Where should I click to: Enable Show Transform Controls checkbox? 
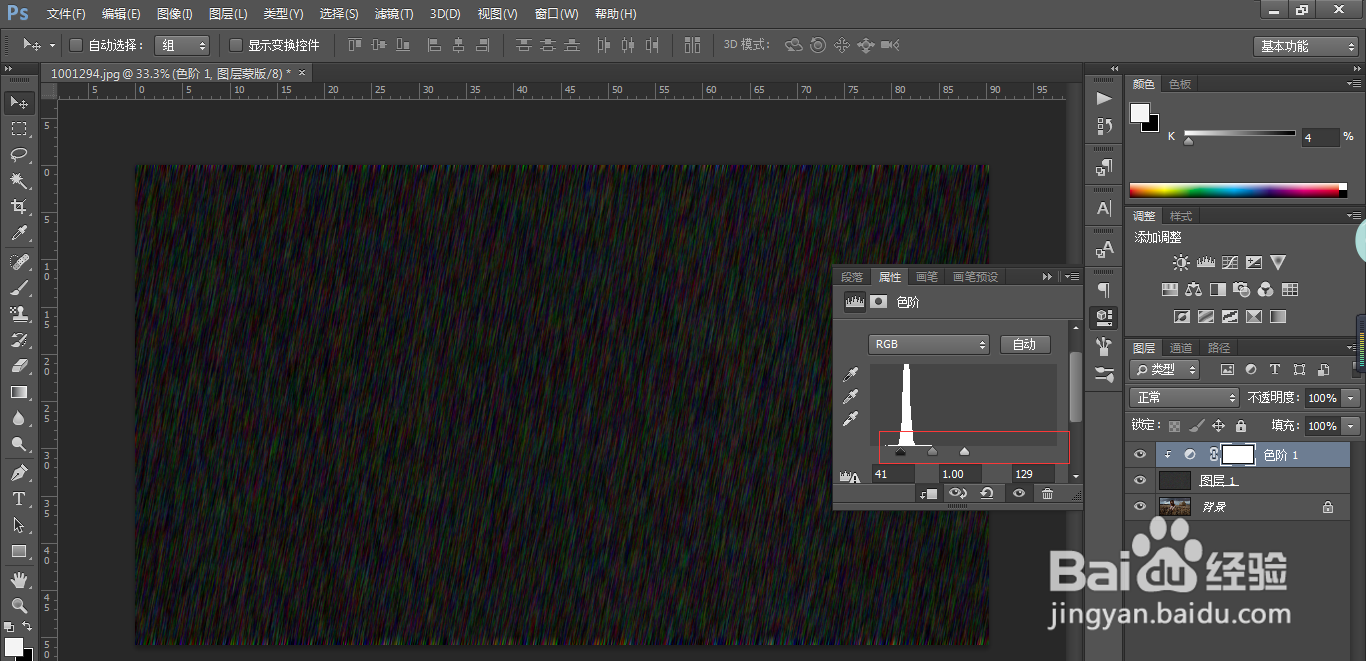236,45
